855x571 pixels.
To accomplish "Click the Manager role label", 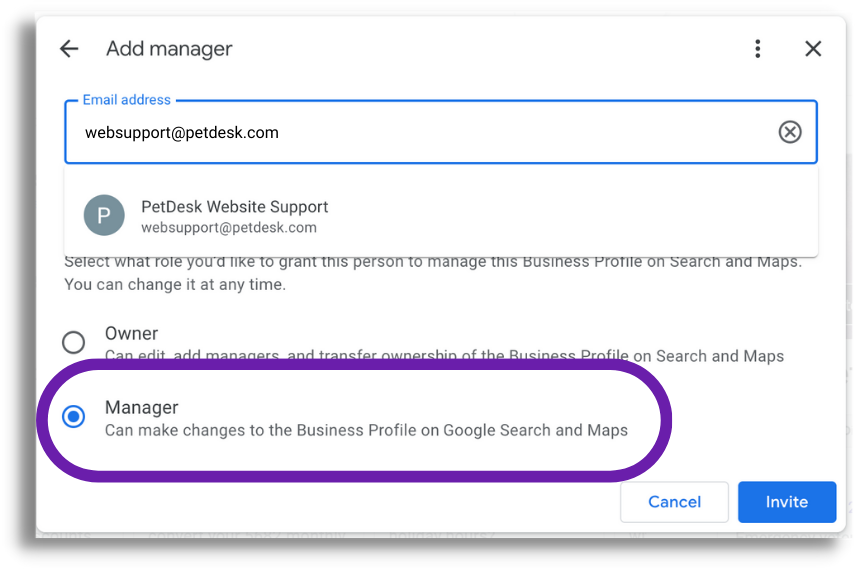I will click(x=142, y=407).
